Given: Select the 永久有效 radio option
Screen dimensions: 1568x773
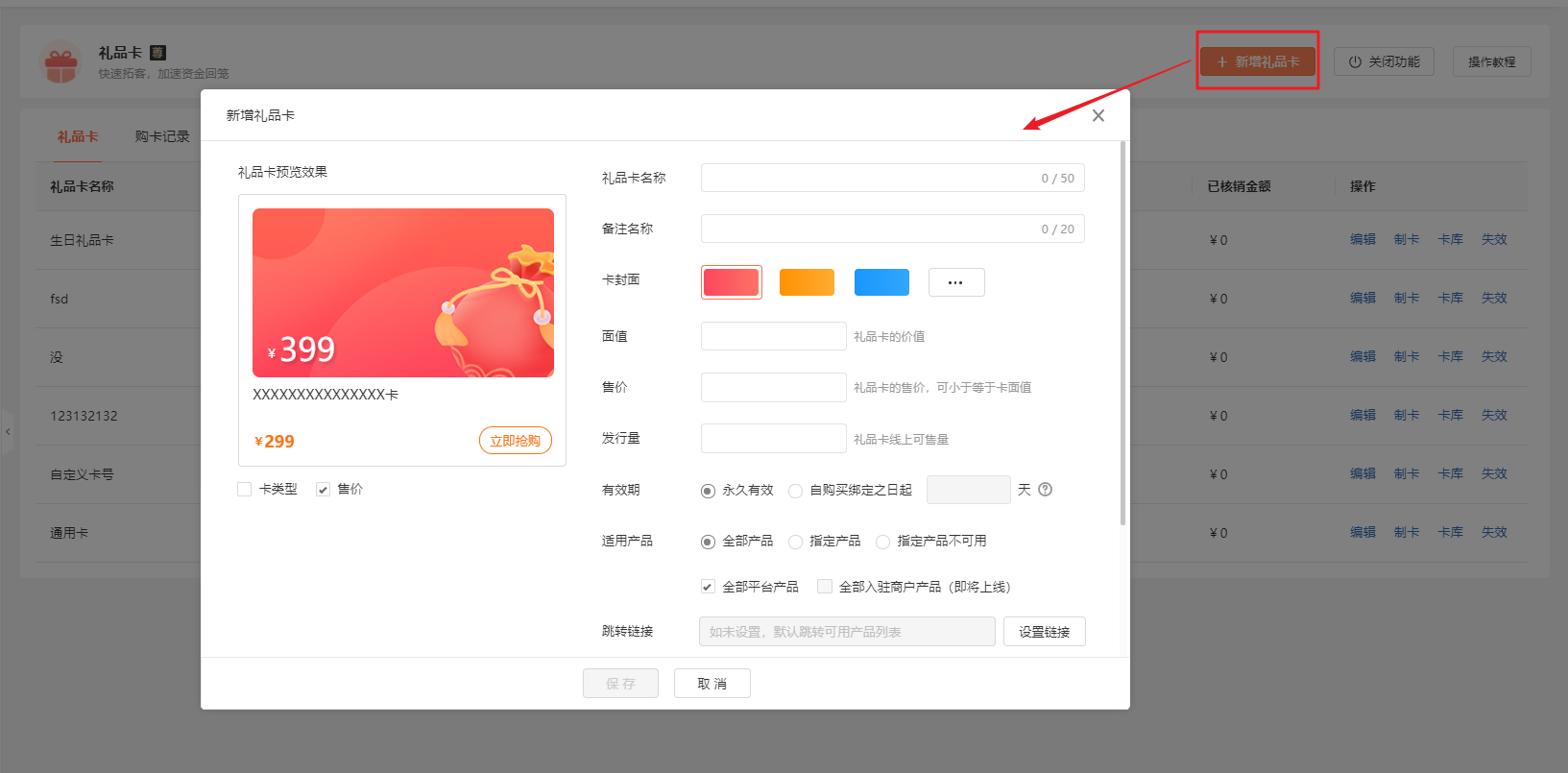Looking at the screenshot, I should 708,491.
